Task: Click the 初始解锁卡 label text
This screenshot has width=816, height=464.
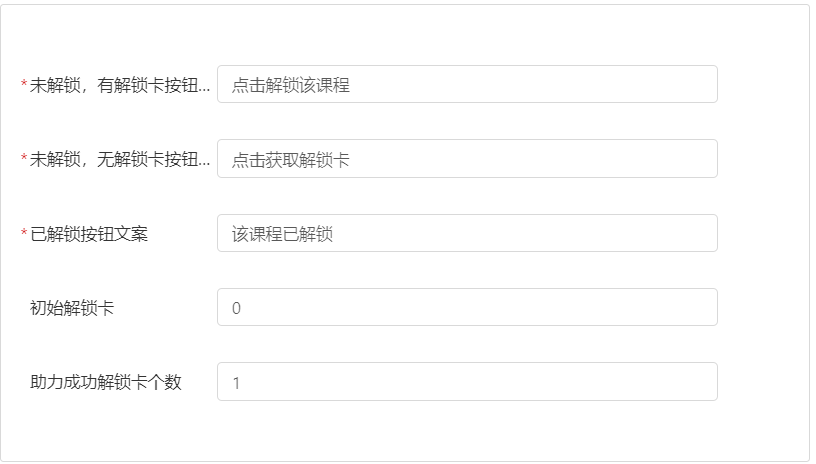Action: (x=72, y=308)
